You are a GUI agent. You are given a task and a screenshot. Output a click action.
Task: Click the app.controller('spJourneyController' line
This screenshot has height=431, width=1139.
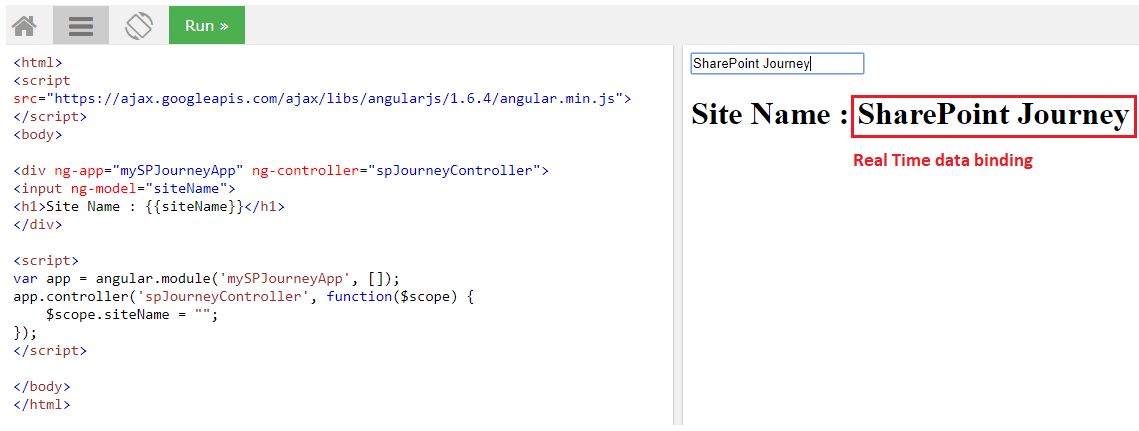click(x=243, y=297)
